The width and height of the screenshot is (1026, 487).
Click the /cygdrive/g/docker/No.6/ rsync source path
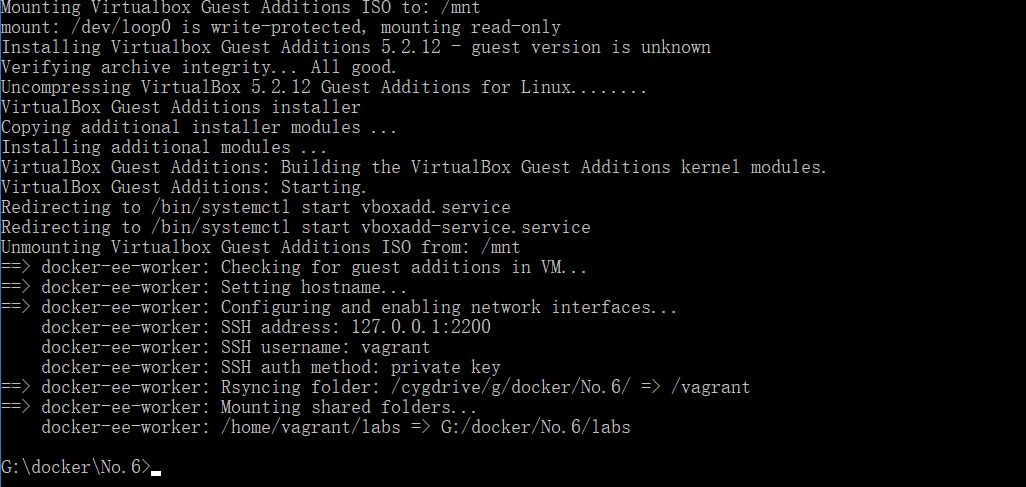click(510, 387)
